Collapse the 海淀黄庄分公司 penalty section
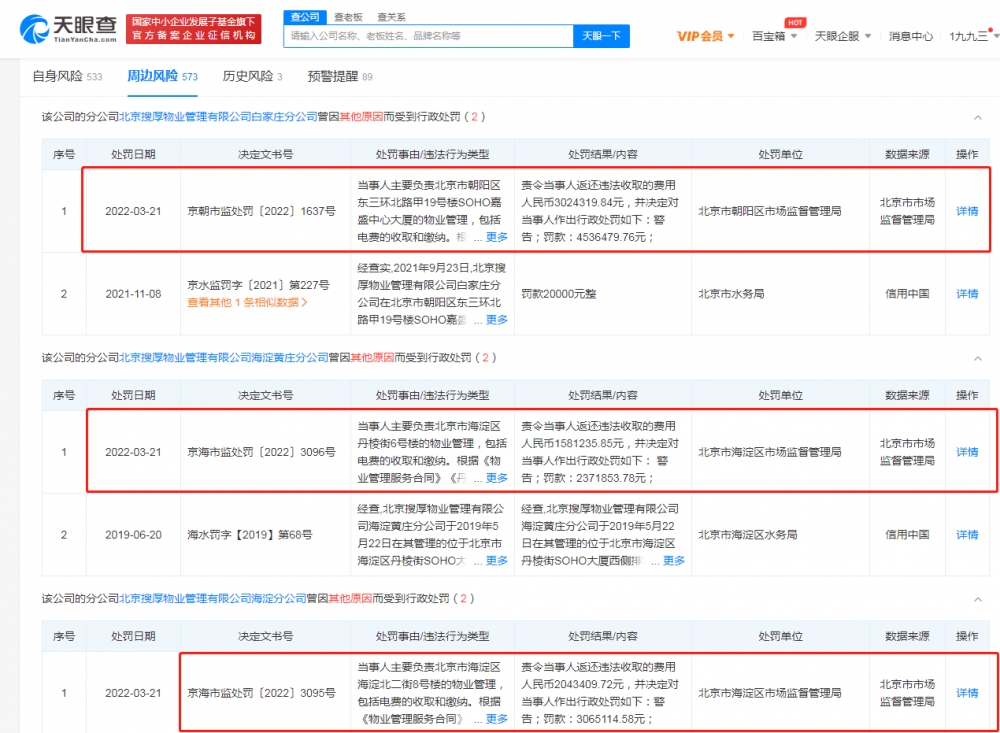The height and width of the screenshot is (733, 1000). [x=978, y=359]
